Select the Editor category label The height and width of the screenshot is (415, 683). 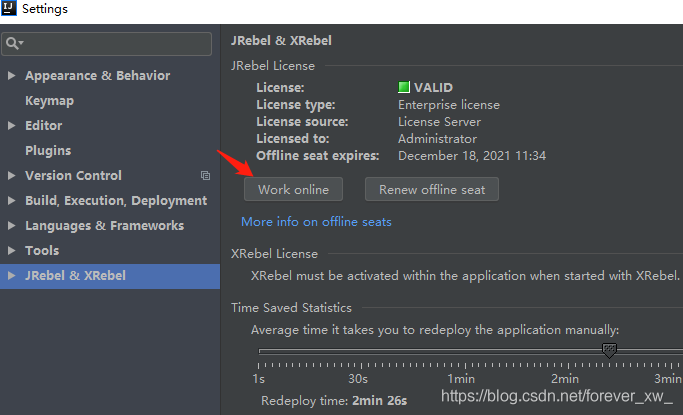pyautogui.click(x=44, y=126)
